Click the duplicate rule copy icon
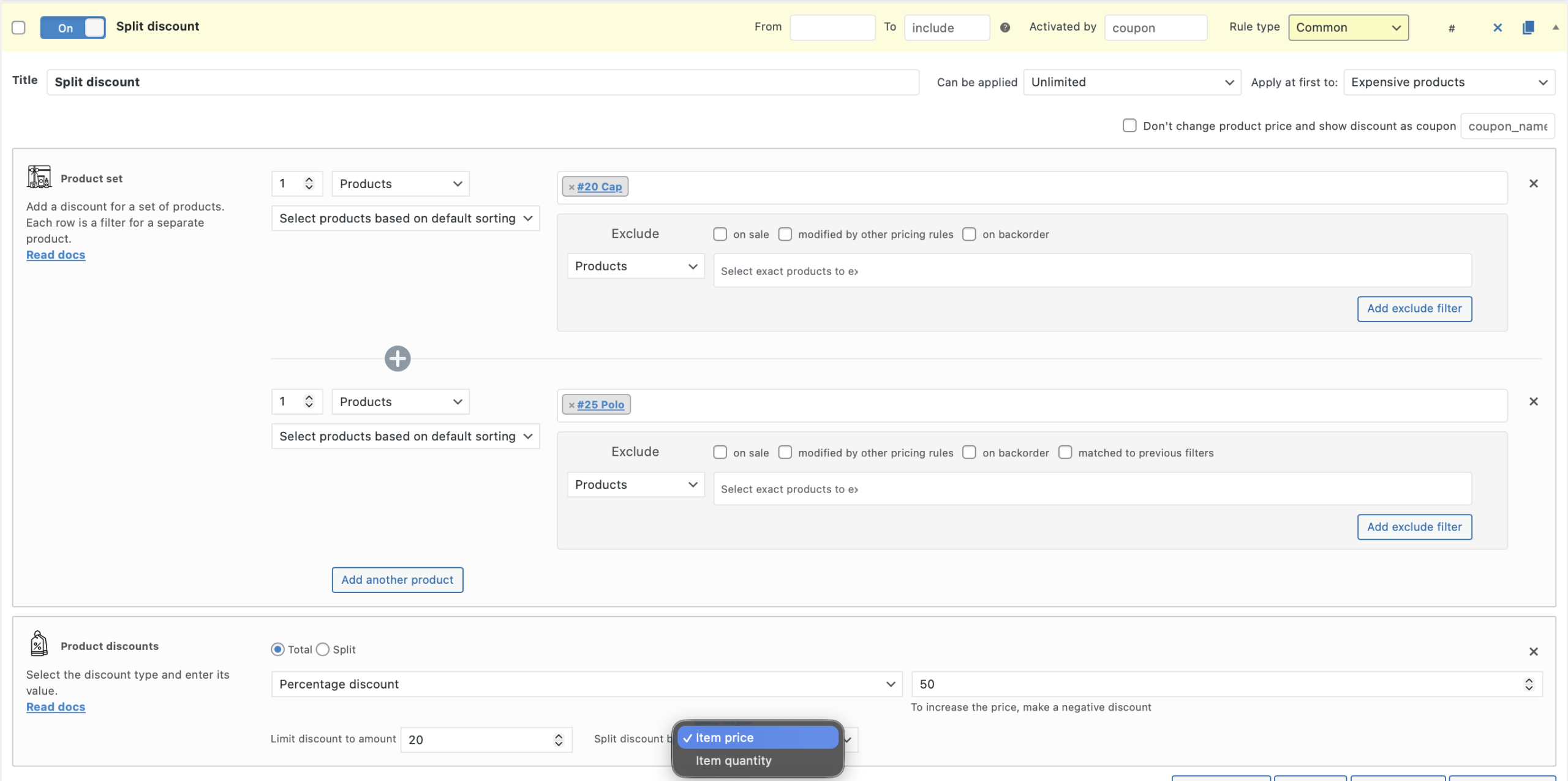 tap(1528, 28)
